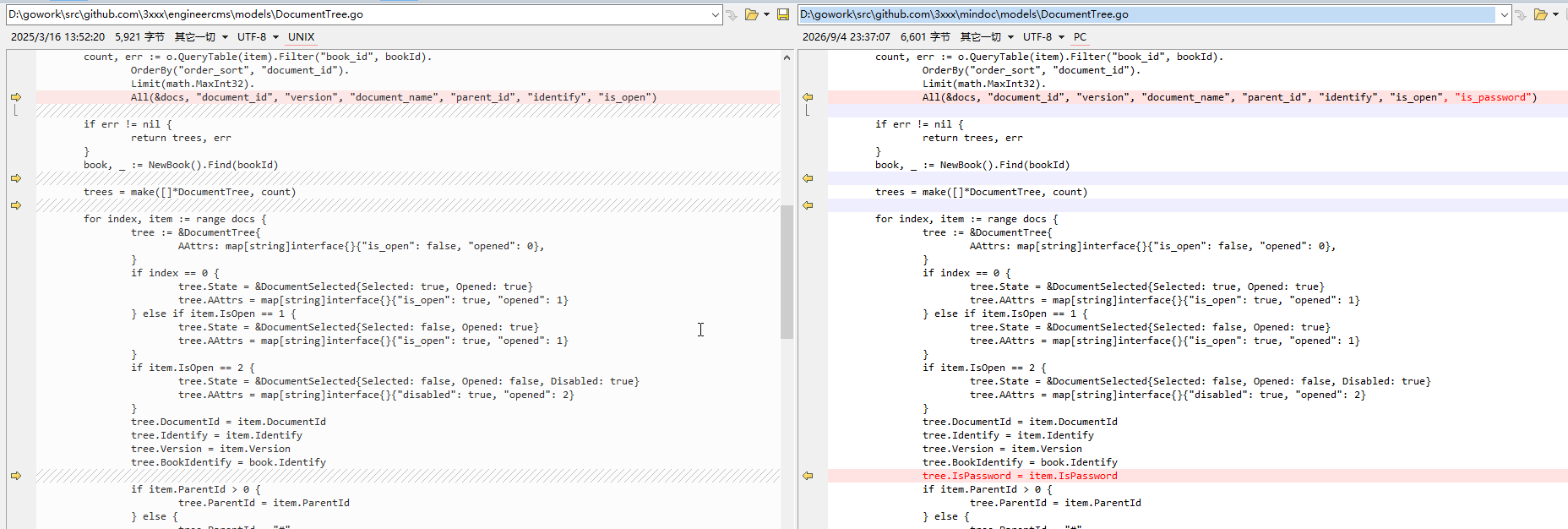The image size is (1568, 529).
Task: Click the UNIX line ending label
Action: pyautogui.click(x=301, y=37)
